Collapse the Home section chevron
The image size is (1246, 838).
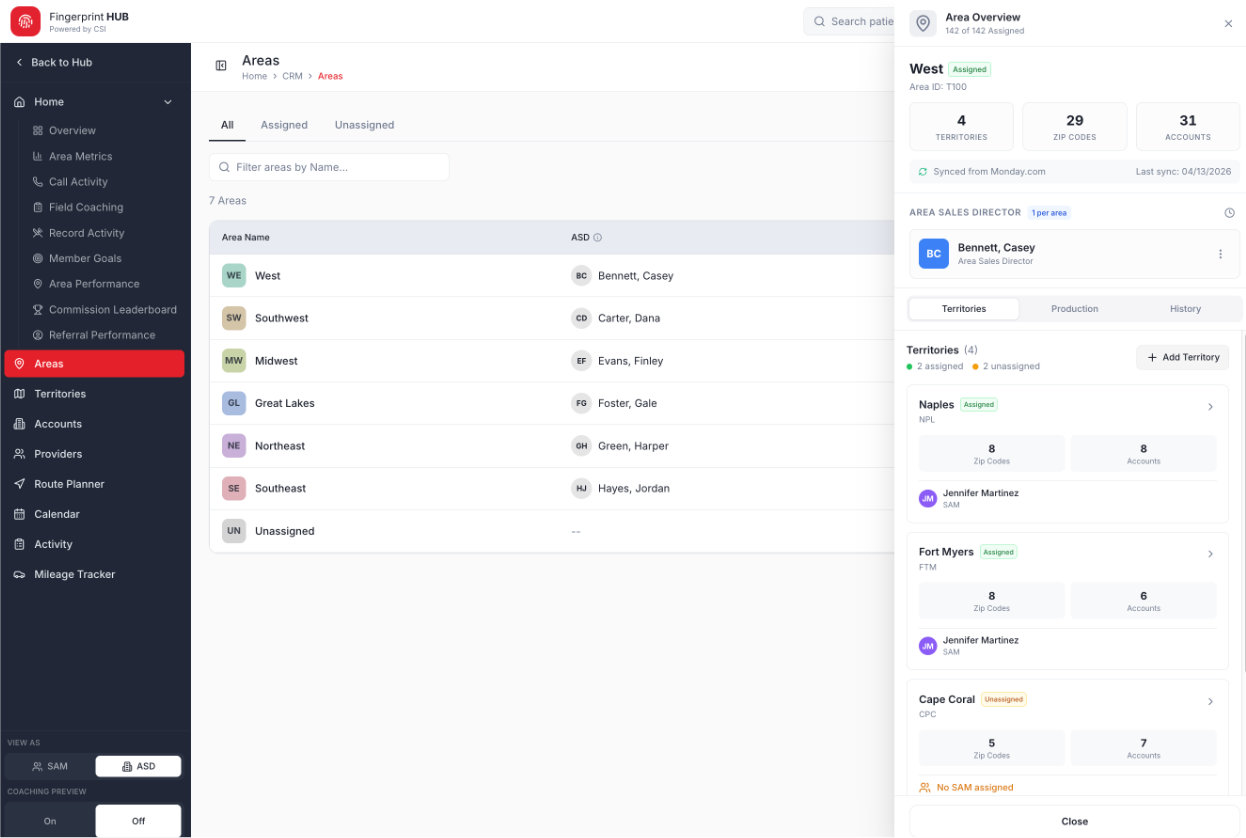tap(168, 102)
